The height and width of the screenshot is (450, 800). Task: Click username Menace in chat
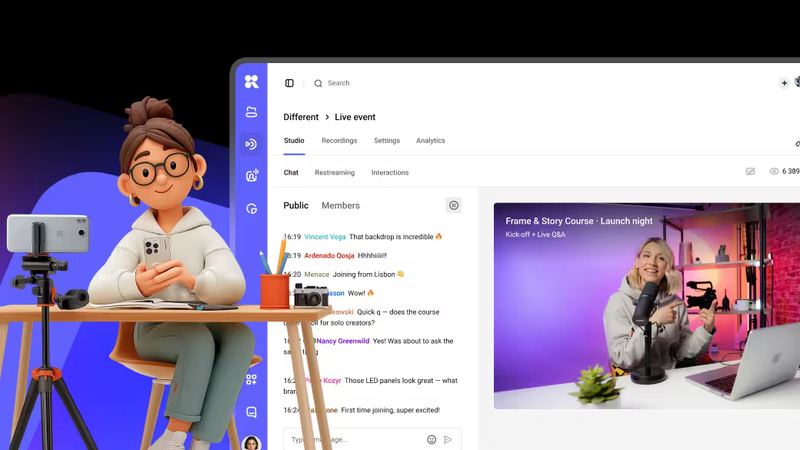316,274
